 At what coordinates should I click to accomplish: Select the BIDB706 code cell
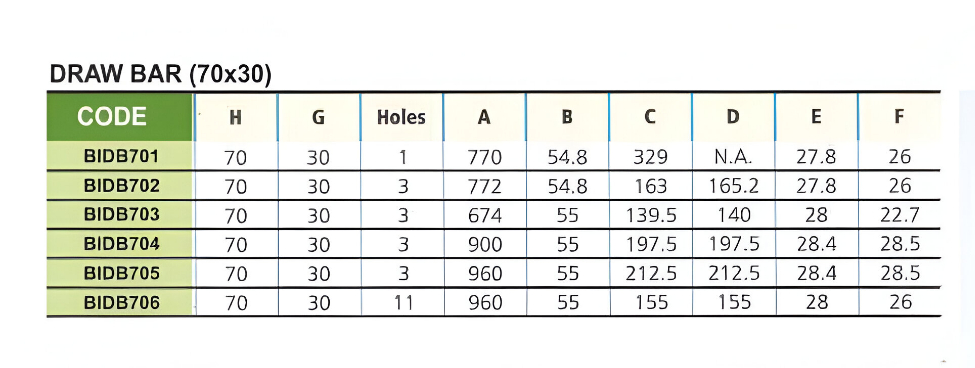tap(120, 302)
